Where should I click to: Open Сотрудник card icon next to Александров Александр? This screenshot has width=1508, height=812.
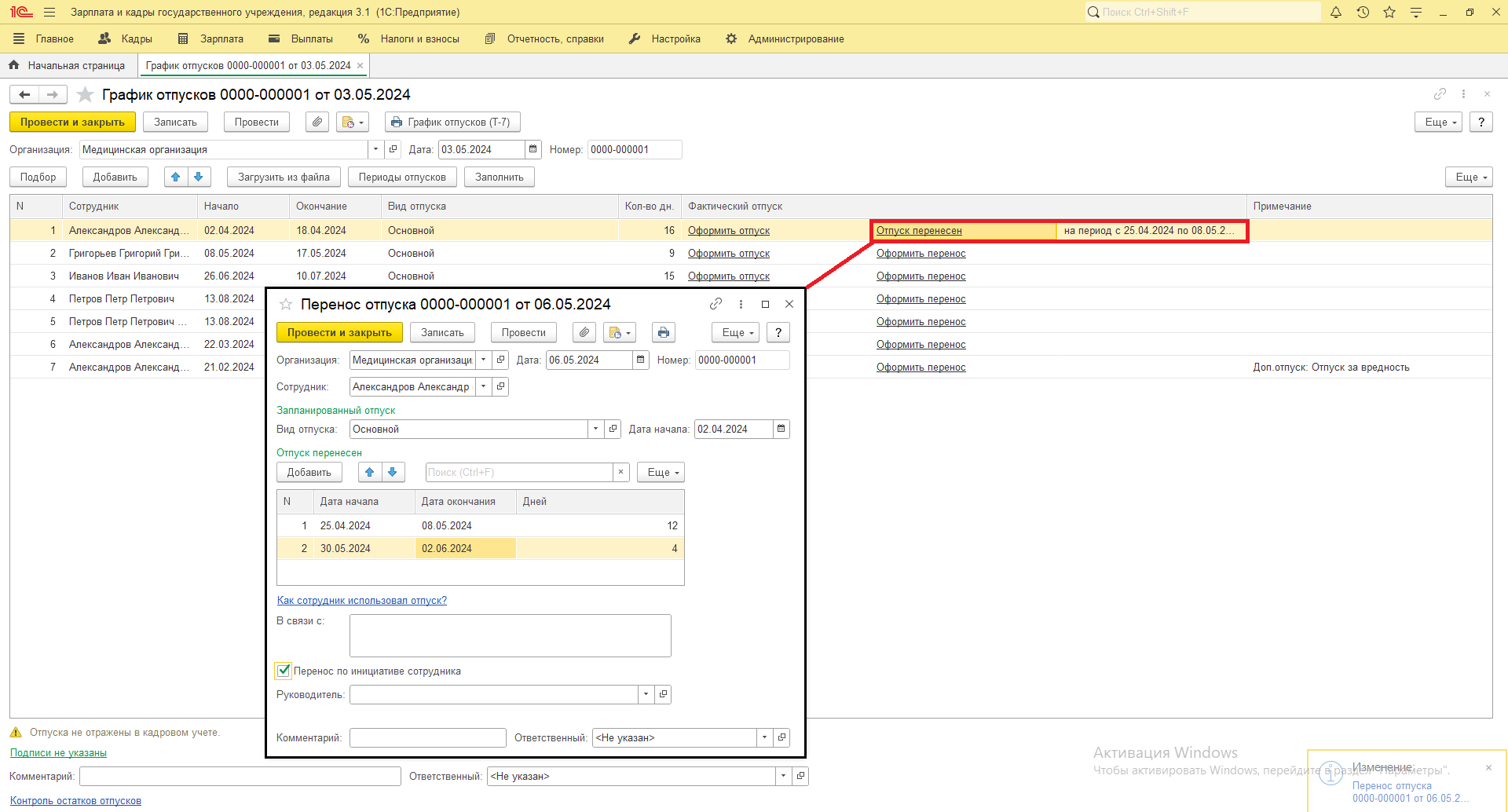[501, 387]
